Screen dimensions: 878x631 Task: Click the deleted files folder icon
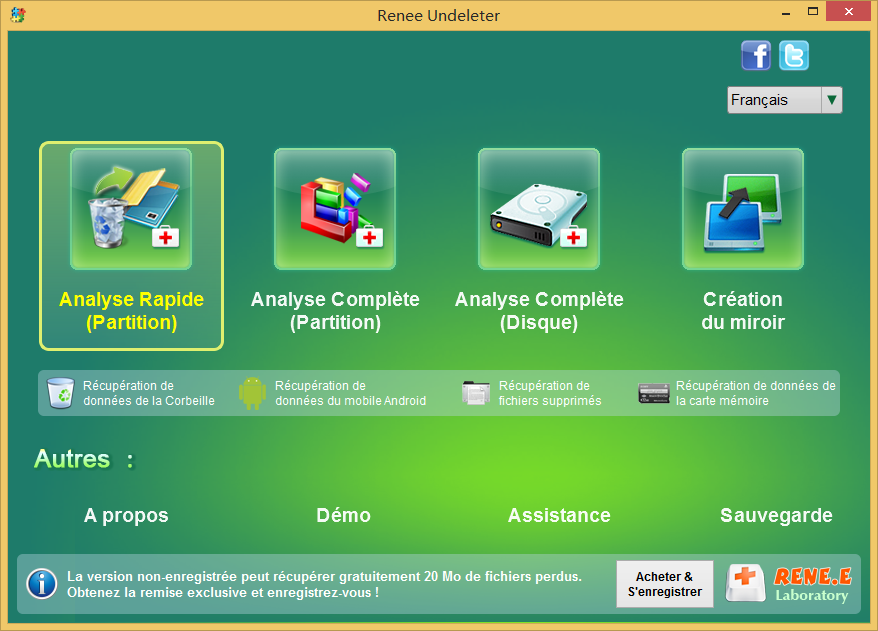pyautogui.click(x=476, y=392)
